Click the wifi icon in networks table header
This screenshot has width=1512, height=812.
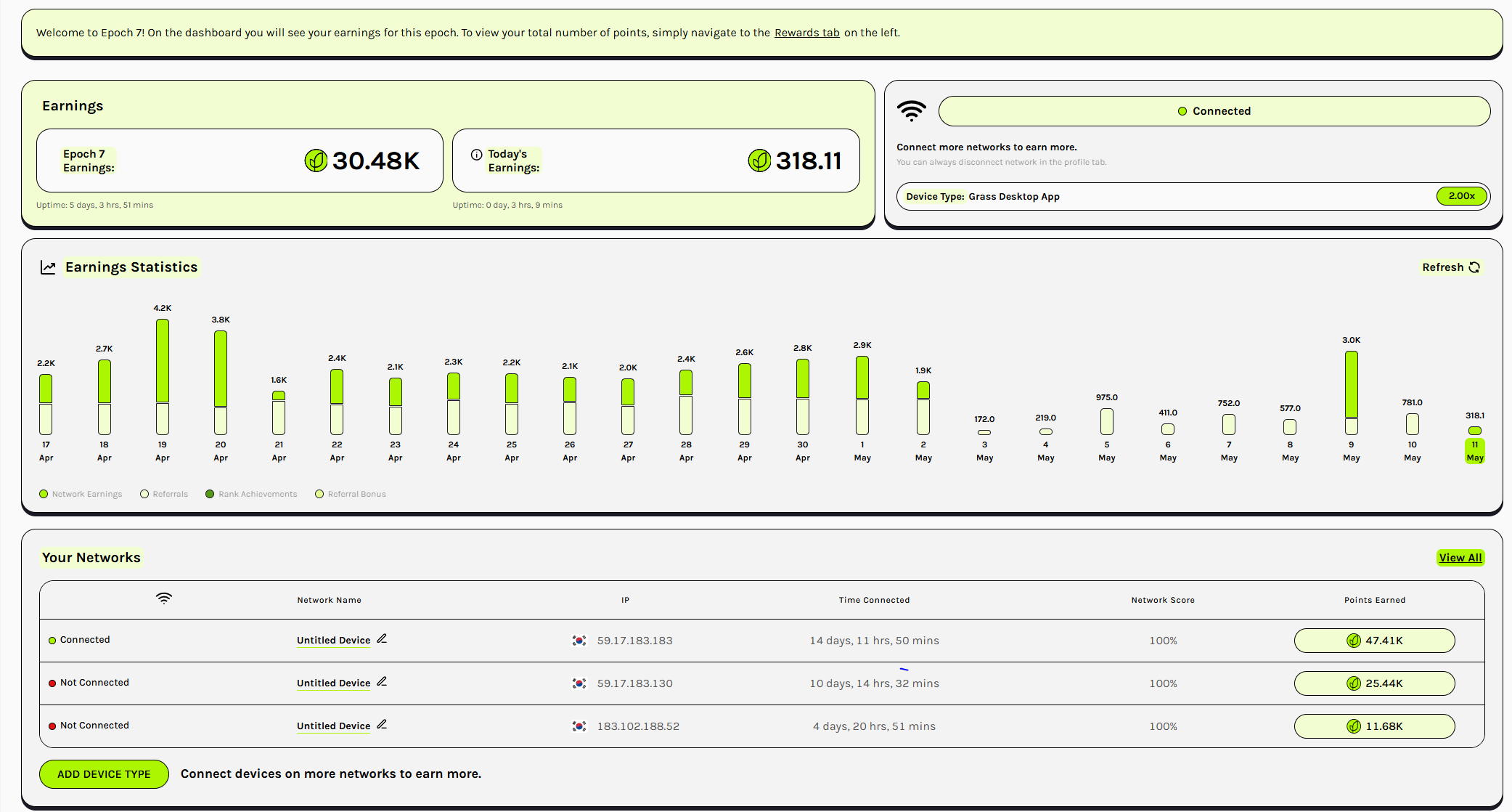coord(164,598)
